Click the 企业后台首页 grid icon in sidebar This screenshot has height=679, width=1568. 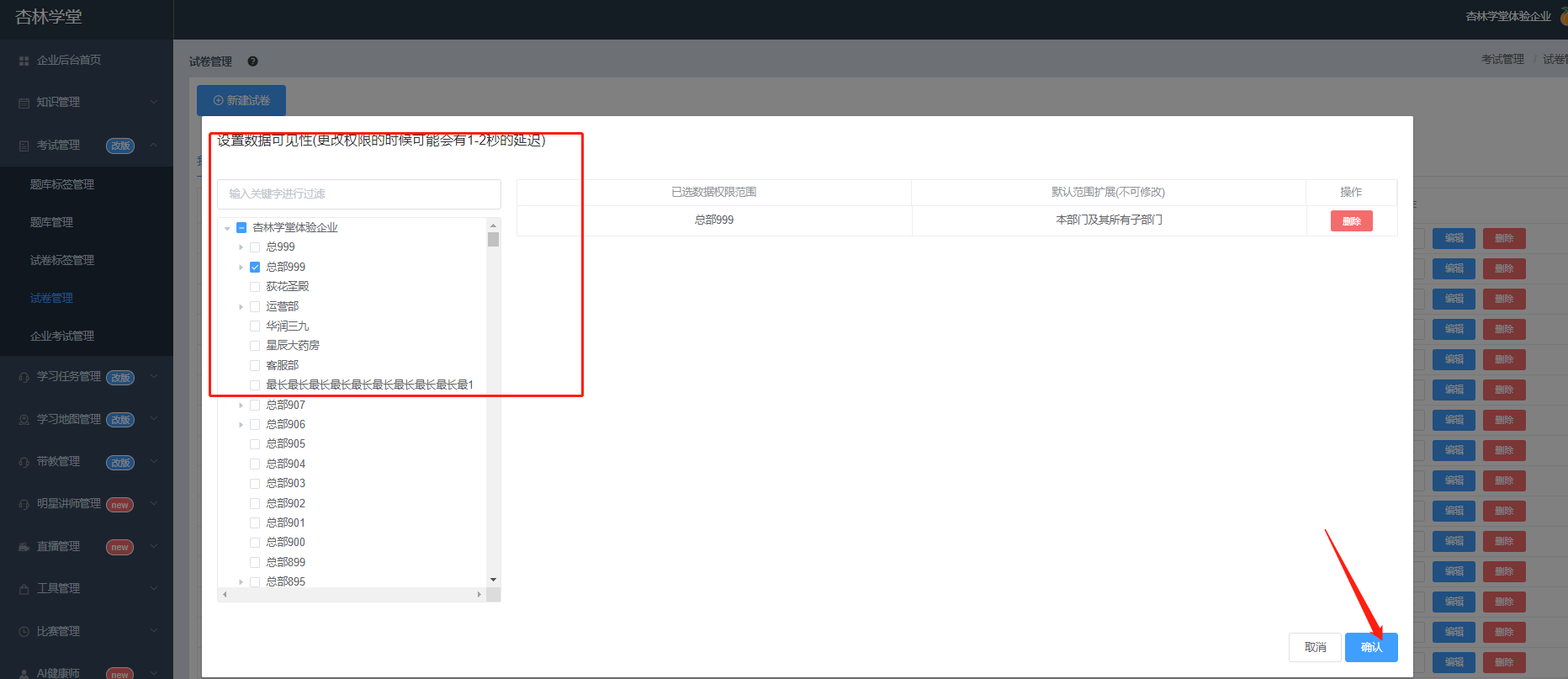click(x=24, y=61)
